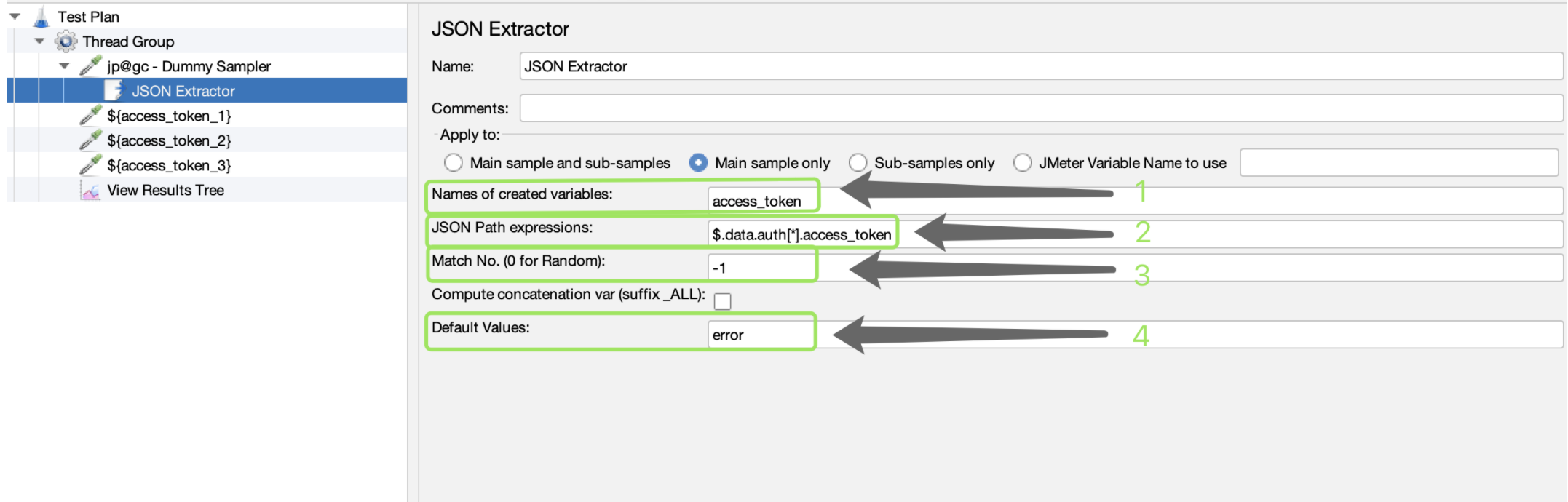Collapse the jp@gc - Dummy Sampler node
Screen dimensions: 1568x502
coord(64,66)
